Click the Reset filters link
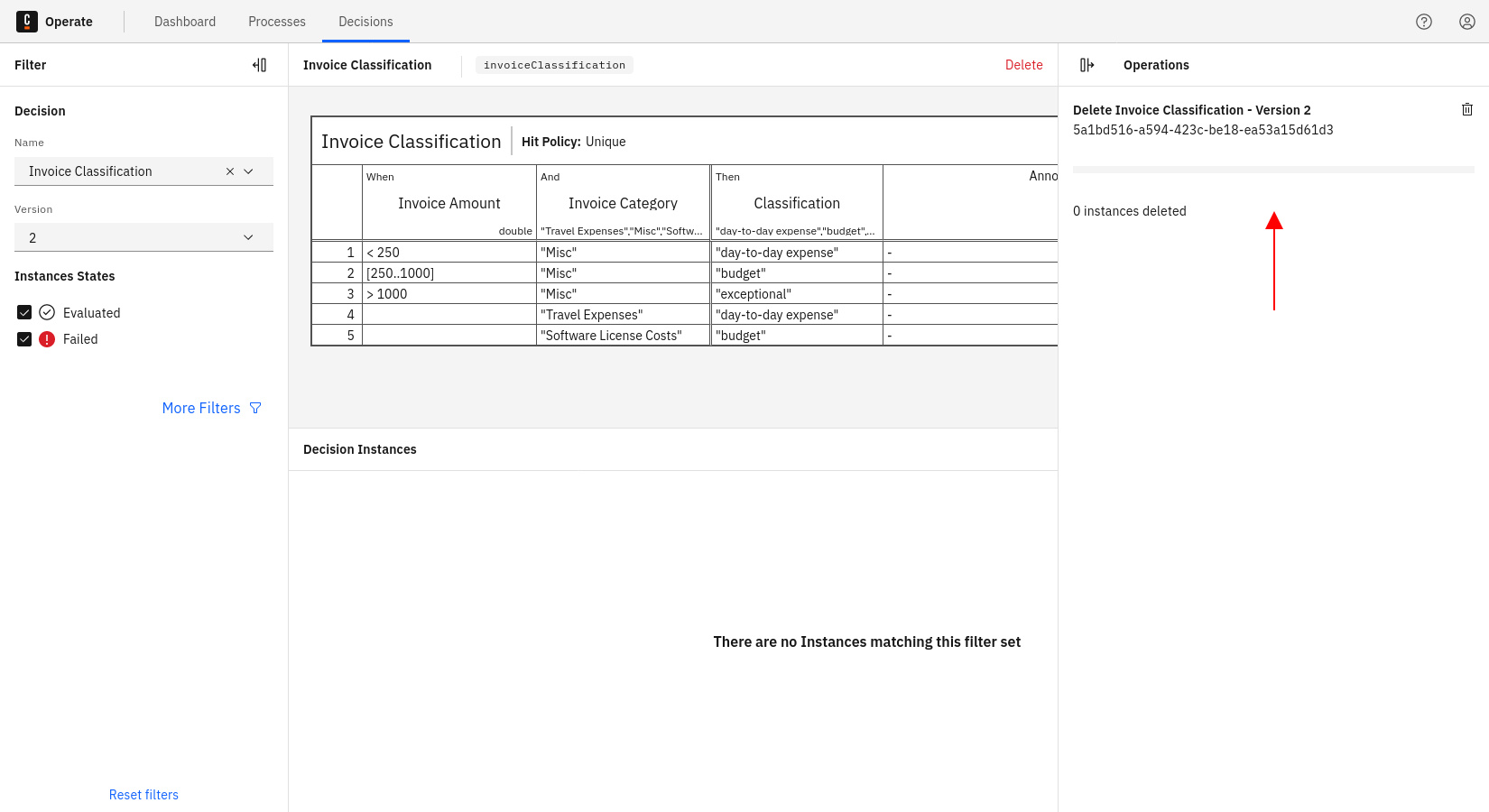 point(143,794)
